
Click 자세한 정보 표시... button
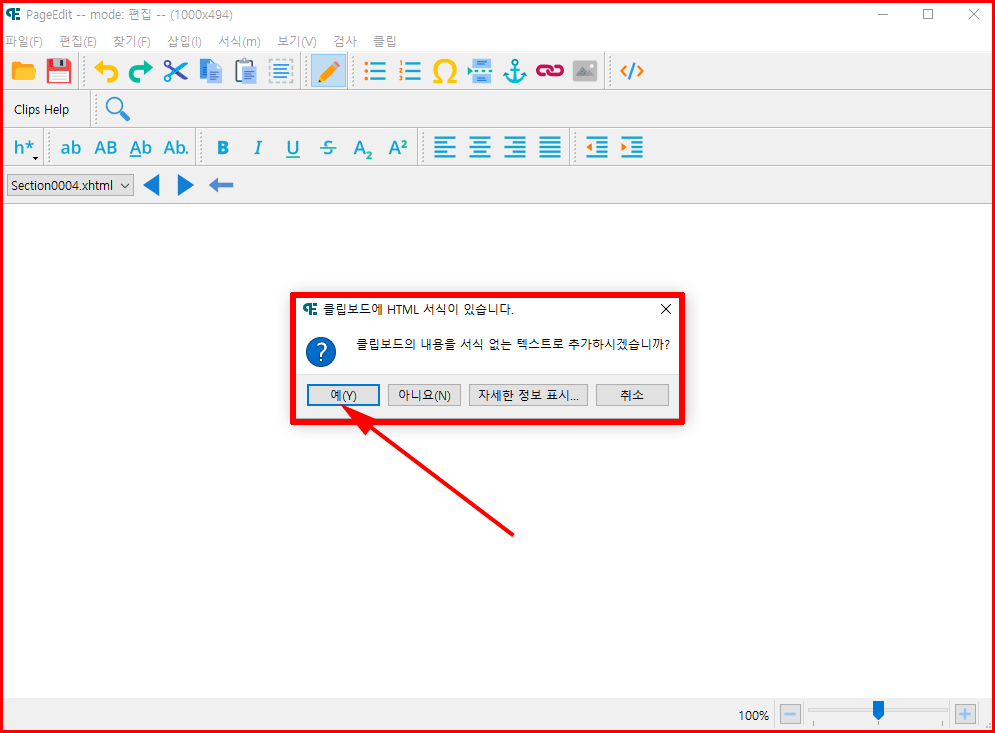pyautogui.click(x=529, y=395)
